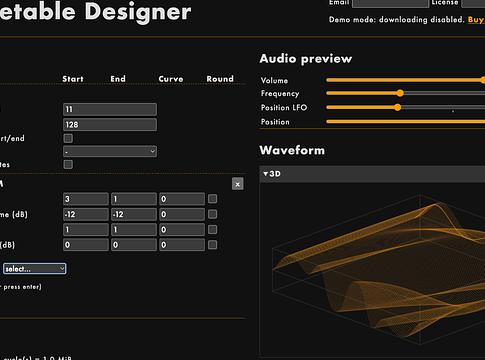Collapse the 3D waveform view triangle
485x360 pixels.
(266, 174)
